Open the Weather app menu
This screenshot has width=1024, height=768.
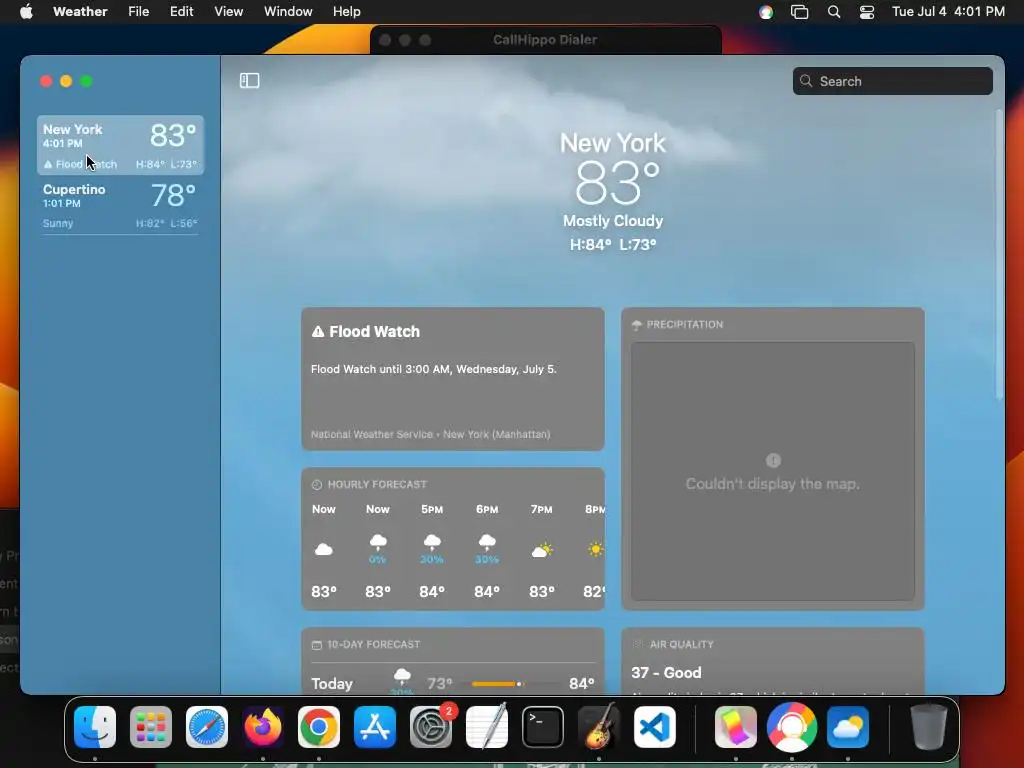[x=80, y=12]
